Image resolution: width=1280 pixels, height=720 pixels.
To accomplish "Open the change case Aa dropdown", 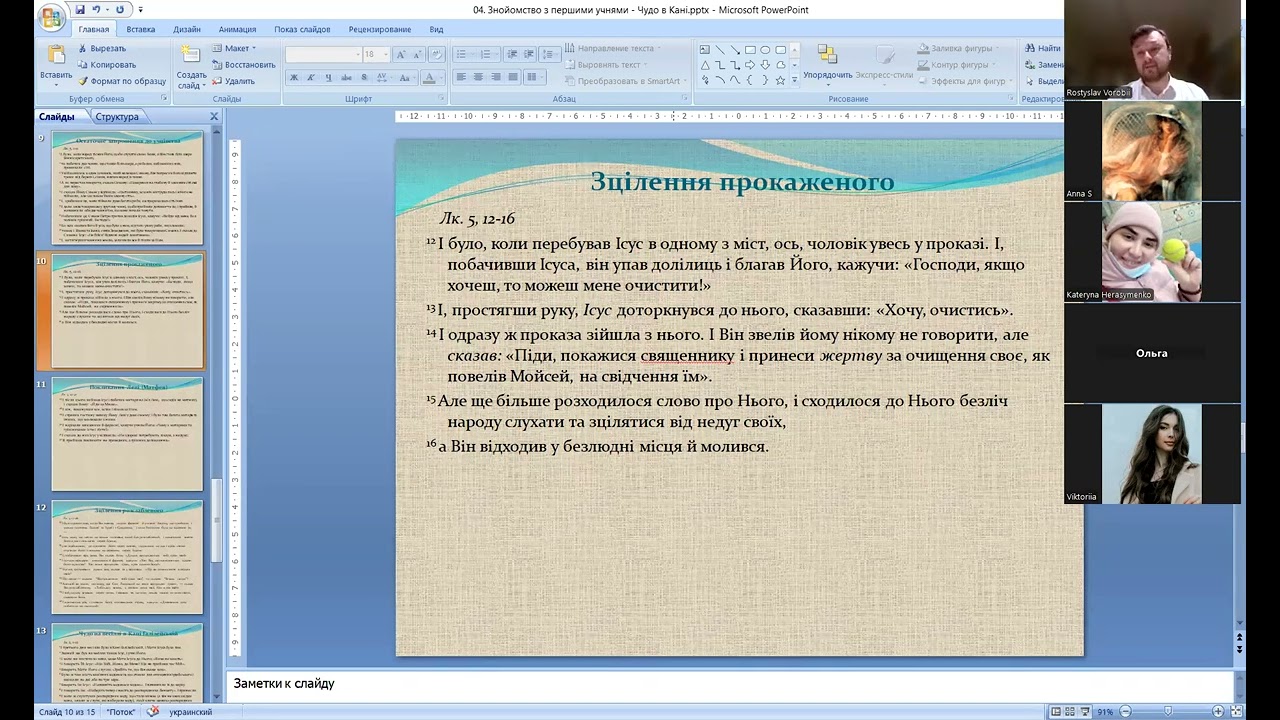I will 407,77.
